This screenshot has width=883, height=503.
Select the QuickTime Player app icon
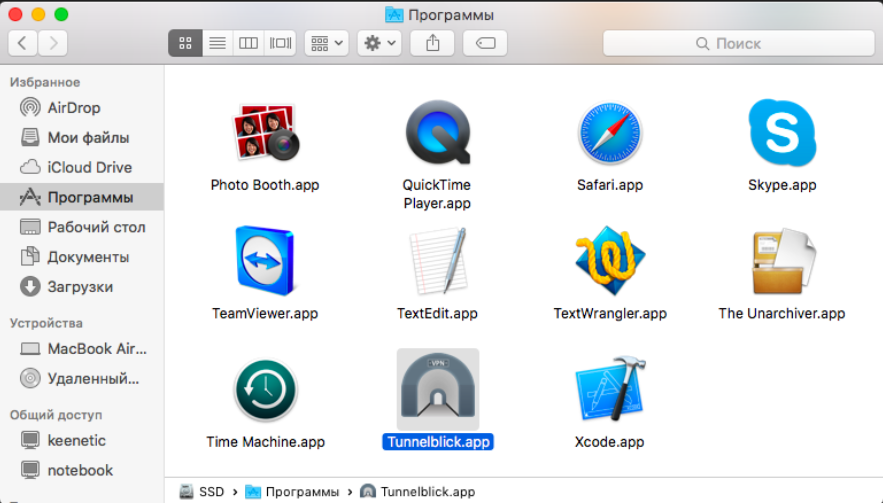click(437, 134)
